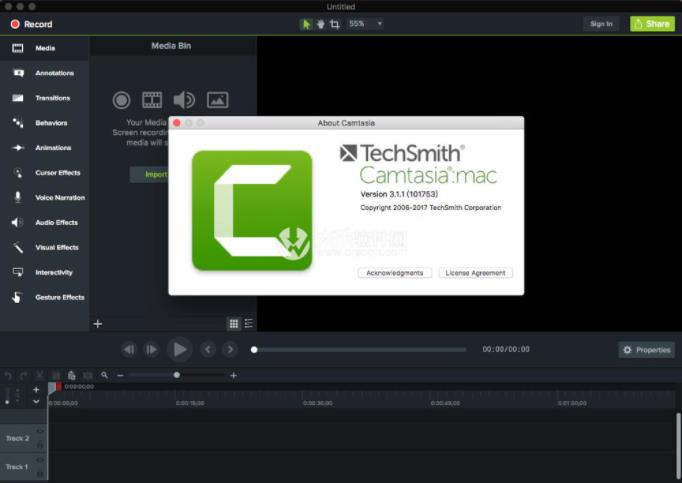Choose the hand pan tool

point(320,24)
